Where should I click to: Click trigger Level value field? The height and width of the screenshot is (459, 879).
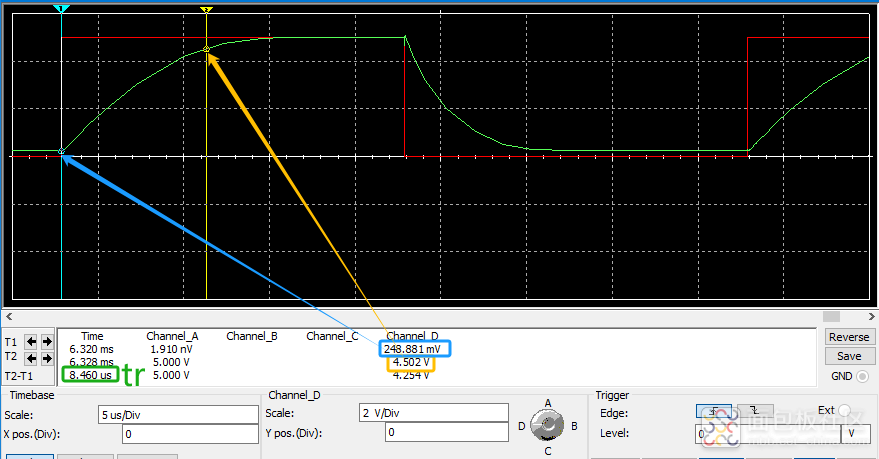coord(768,433)
